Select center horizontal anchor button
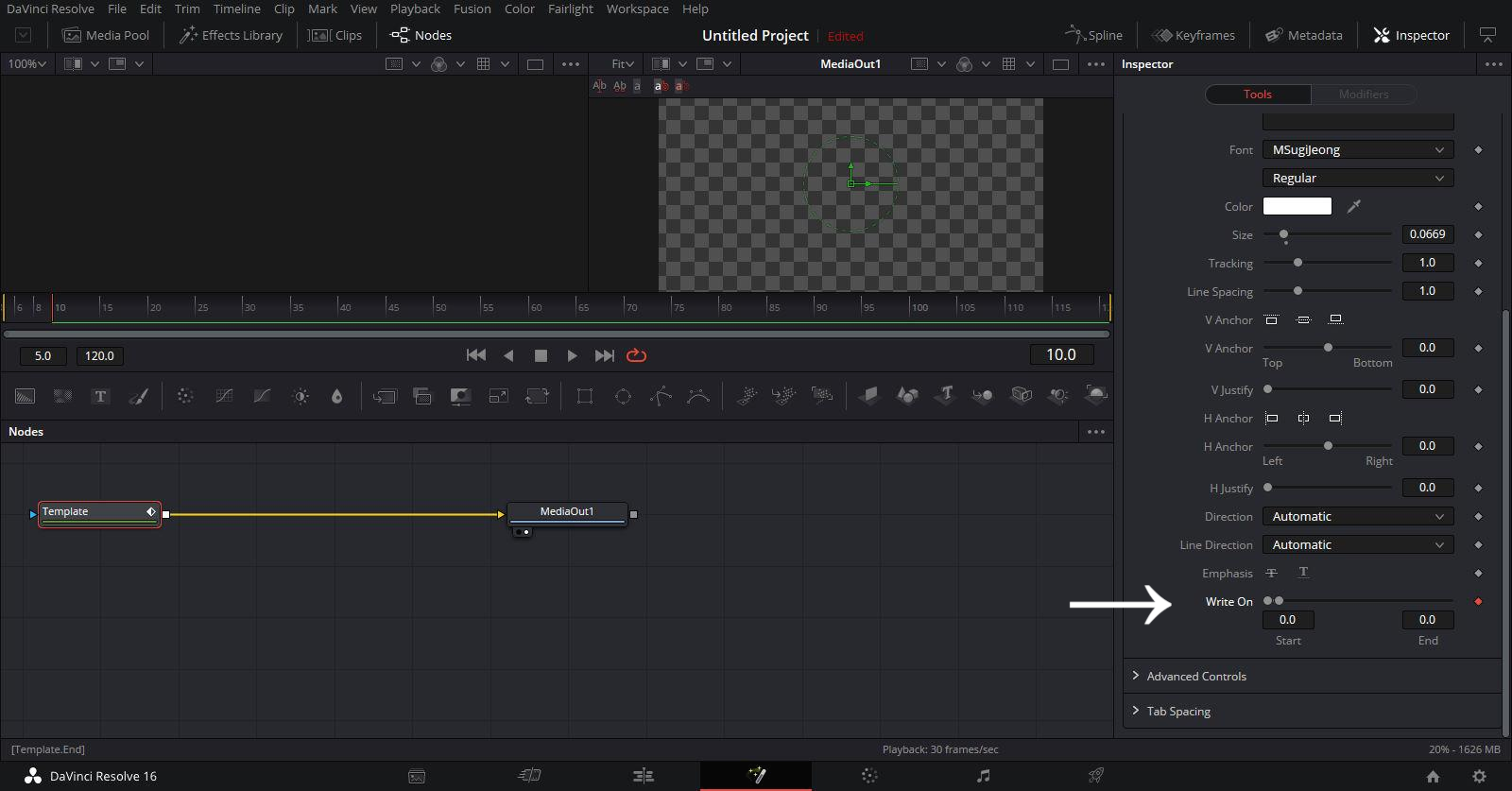Image resolution: width=1512 pixels, height=791 pixels. (x=1303, y=418)
